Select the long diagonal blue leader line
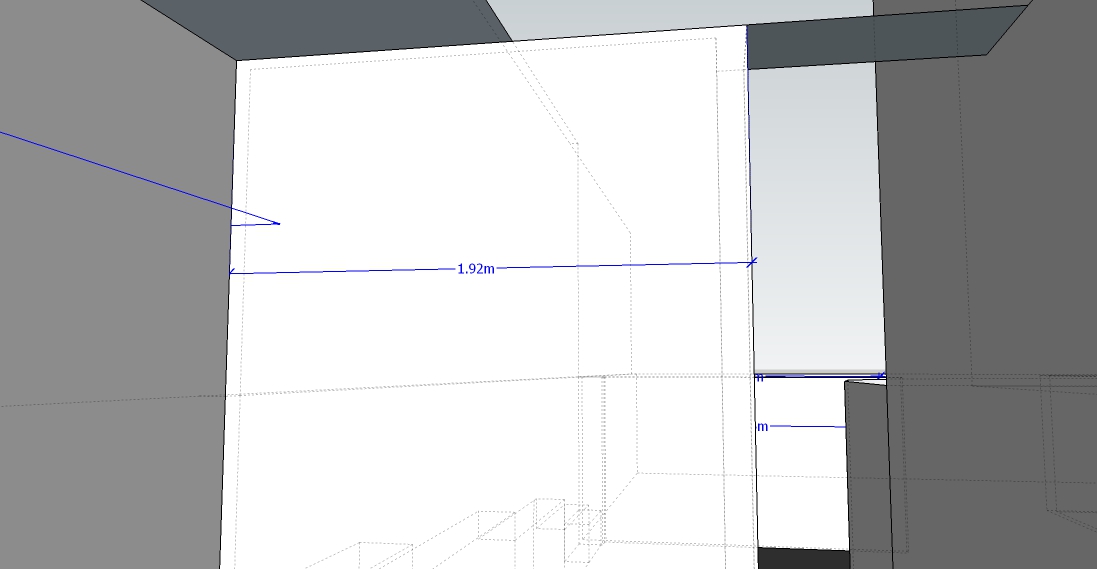Screen dimensions: 1097x569 pyautogui.click(x=130, y=175)
